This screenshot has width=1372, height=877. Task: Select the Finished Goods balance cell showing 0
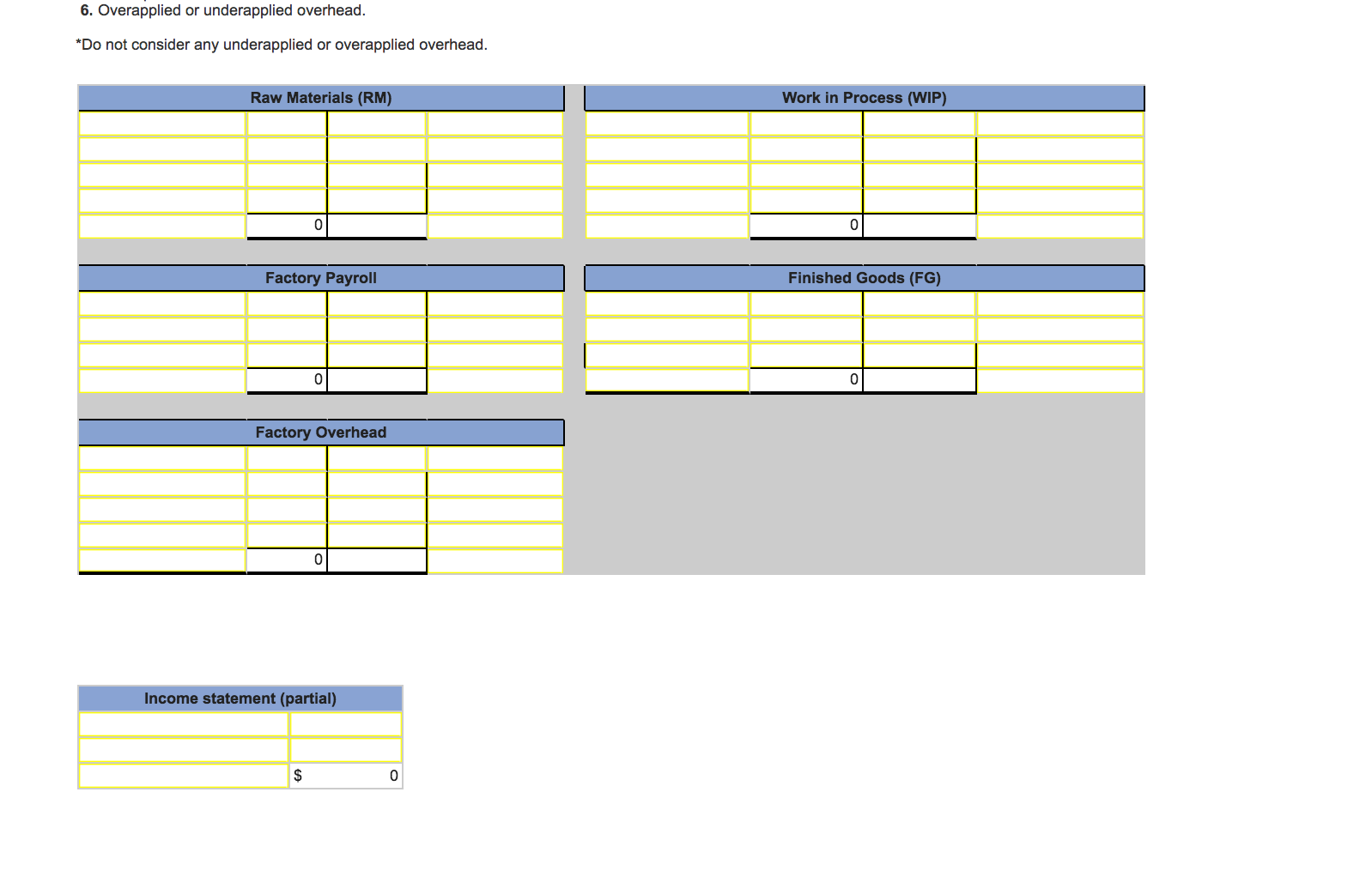[x=806, y=379]
